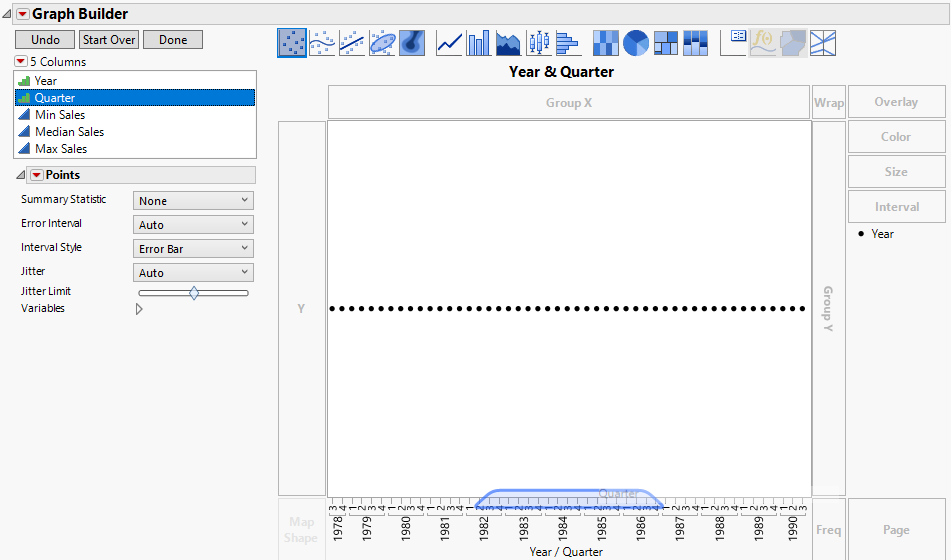This screenshot has width=951, height=560.
Task: Collapse the Graph Builder outline triangle
Action: coord(7,14)
